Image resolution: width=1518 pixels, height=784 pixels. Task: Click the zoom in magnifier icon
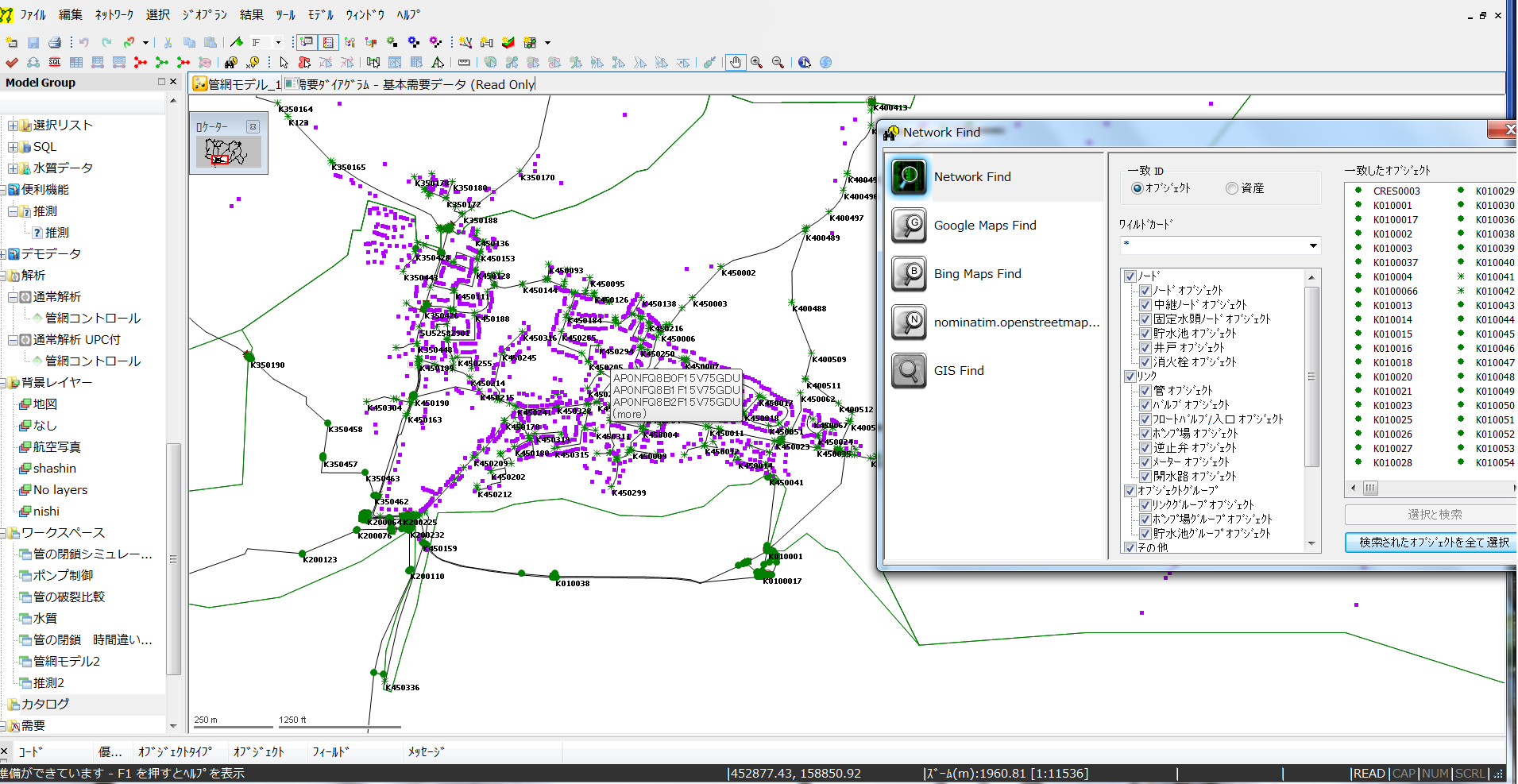(756, 62)
